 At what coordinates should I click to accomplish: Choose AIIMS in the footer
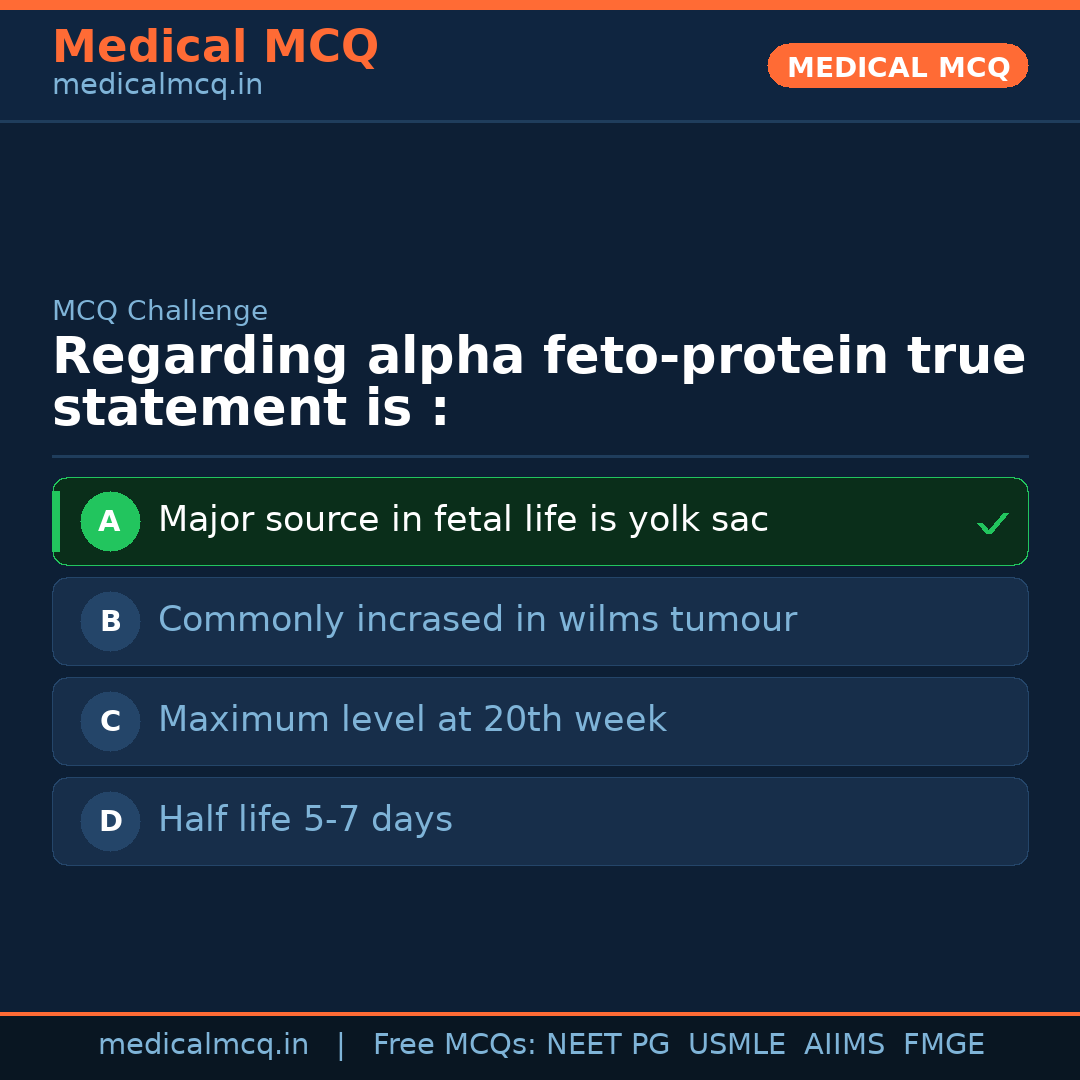pyautogui.click(x=844, y=1045)
